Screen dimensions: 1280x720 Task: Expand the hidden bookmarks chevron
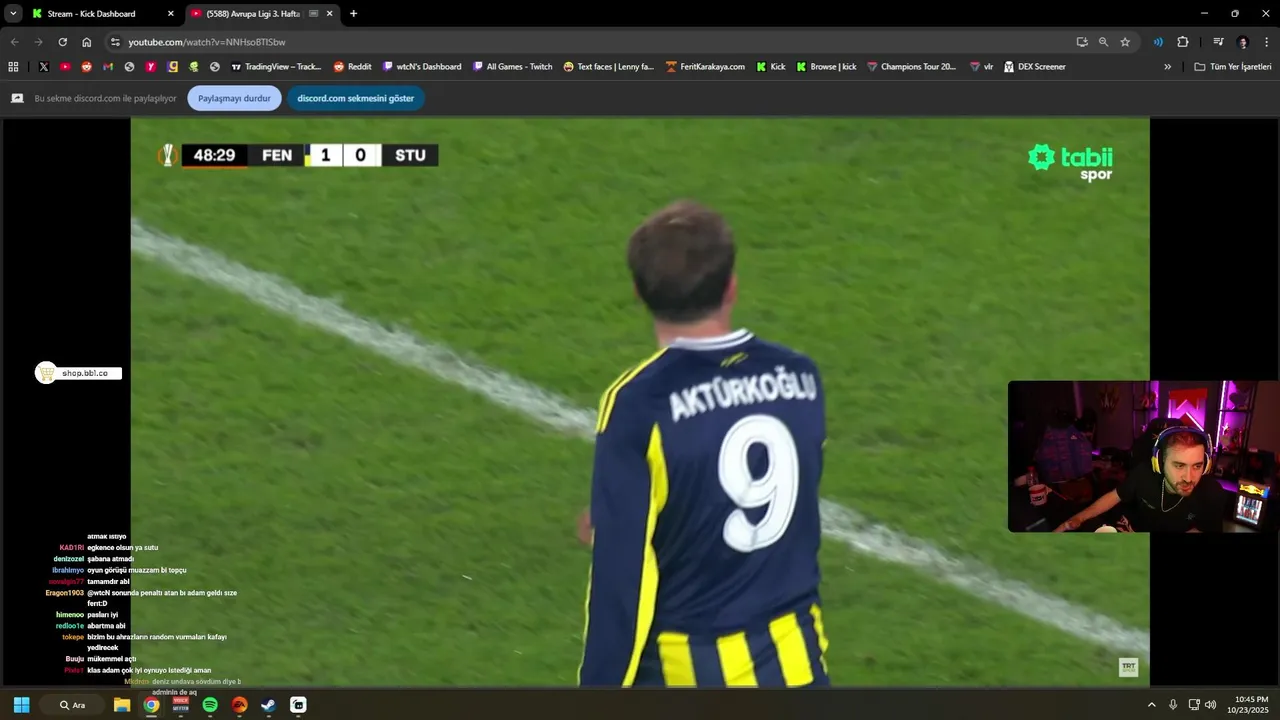click(x=1167, y=67)
